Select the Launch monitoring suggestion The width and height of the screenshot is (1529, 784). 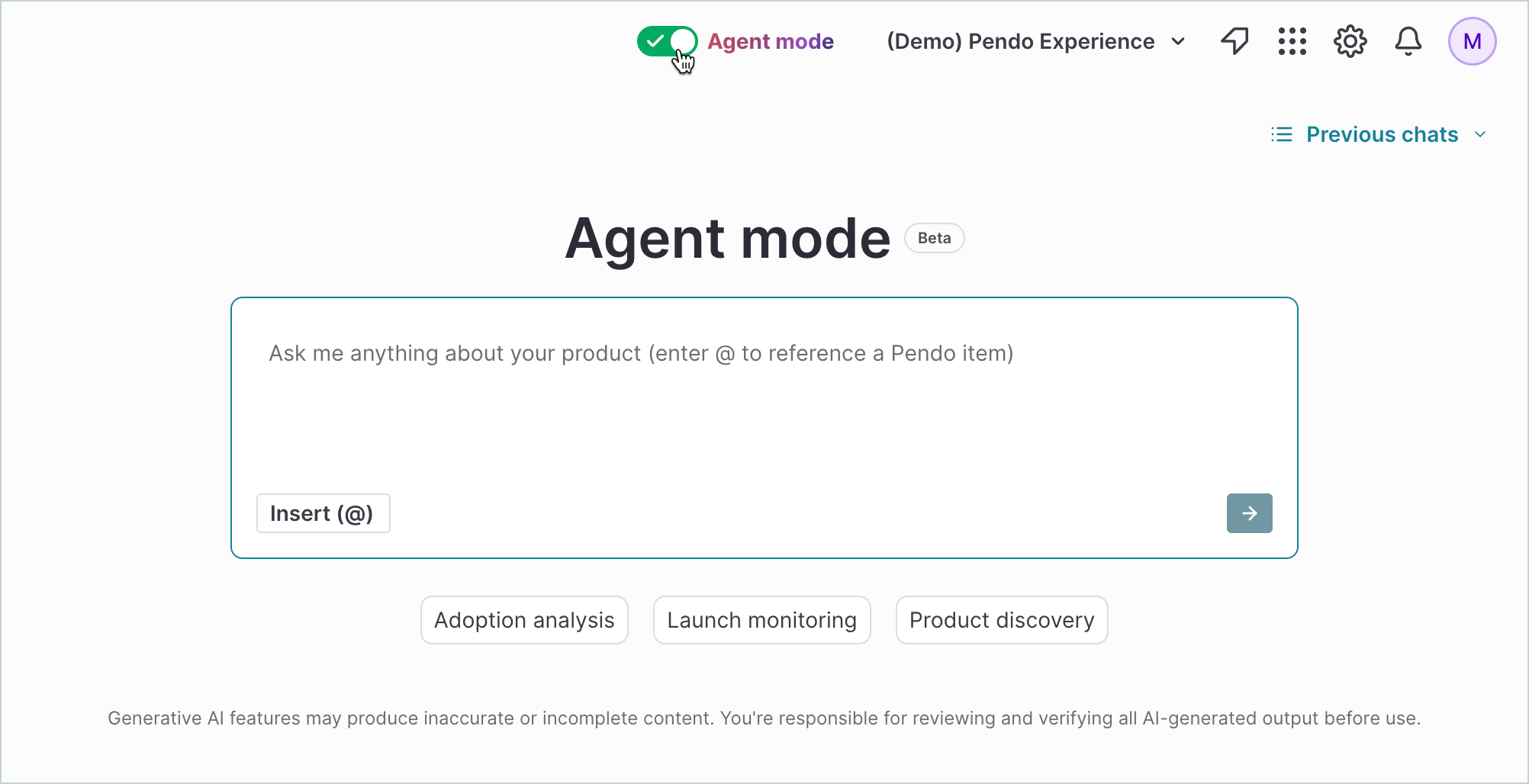click(761, 620)
